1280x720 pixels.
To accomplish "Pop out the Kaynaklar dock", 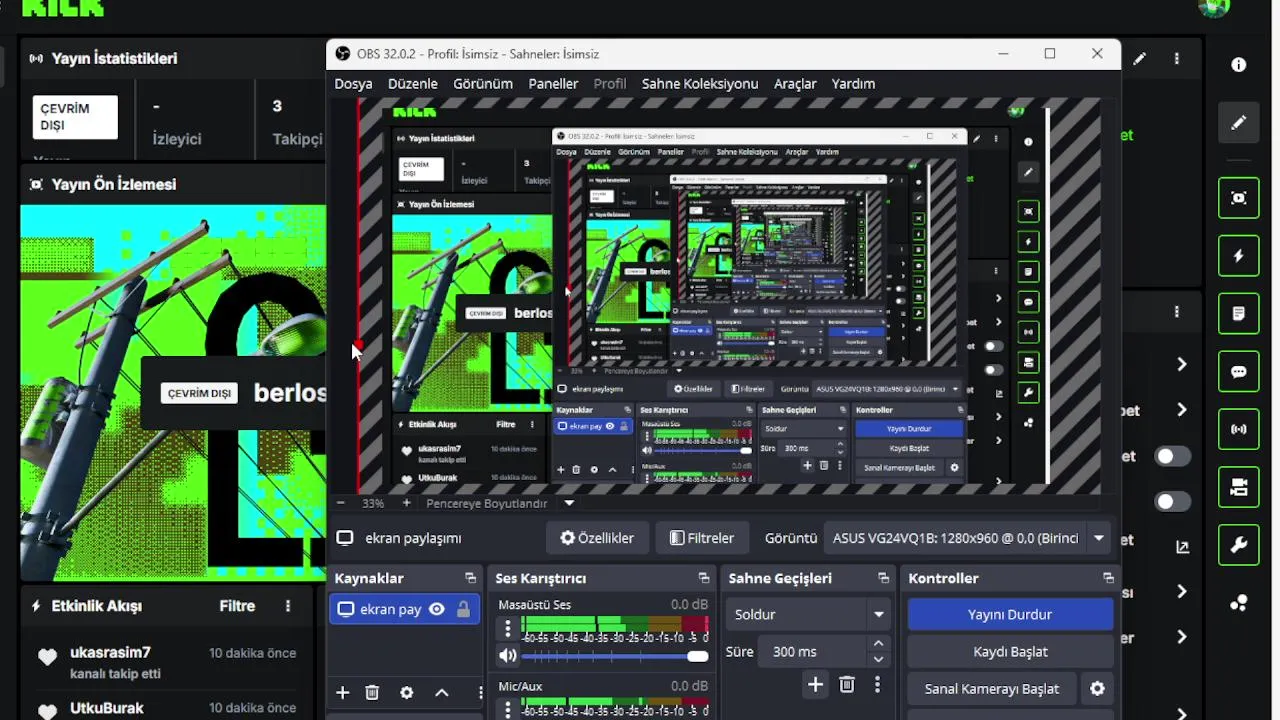I will (x=470, y=578).
